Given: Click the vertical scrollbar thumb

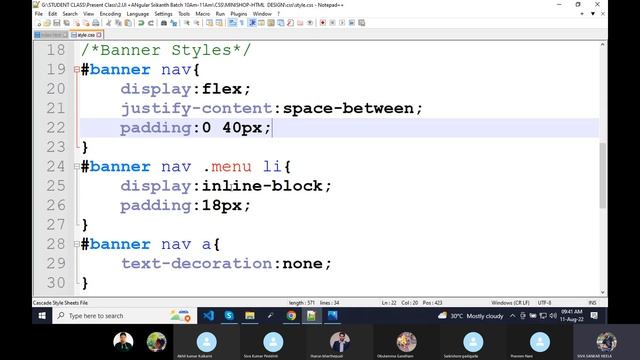Looking at the screenshot, I should coord(602,176).
